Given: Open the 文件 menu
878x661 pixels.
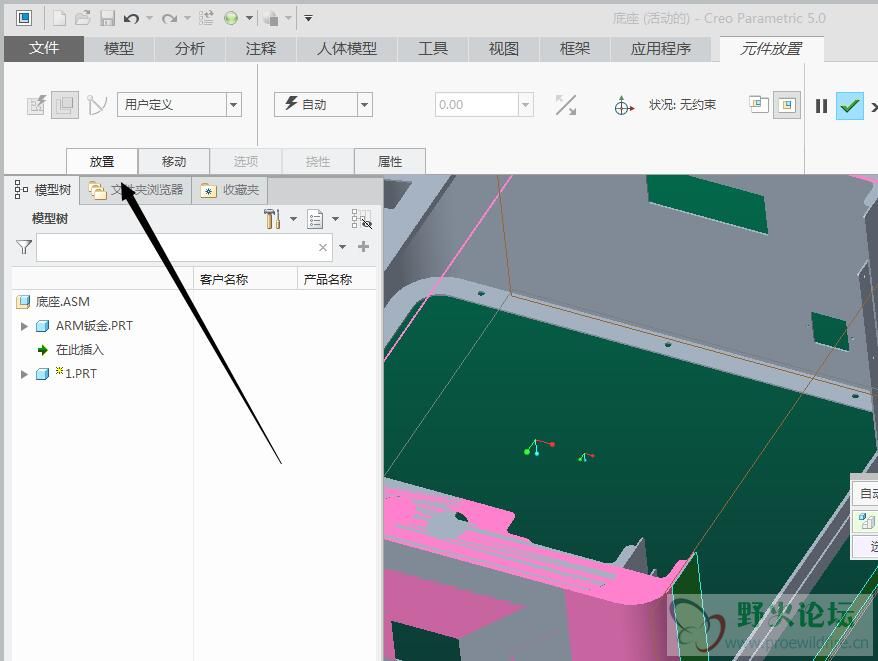Looking at the screenshot, I should (44, 49).
